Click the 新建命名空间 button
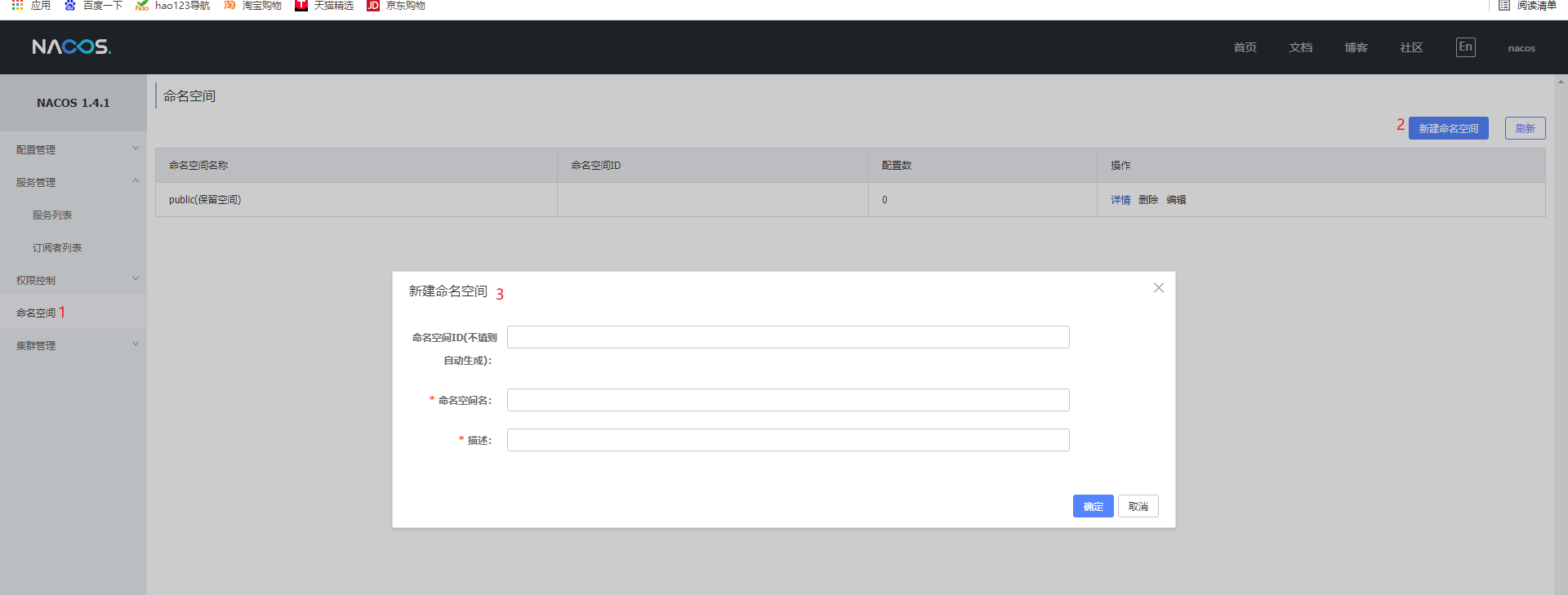1568x595 pixels. (1448, 128)
